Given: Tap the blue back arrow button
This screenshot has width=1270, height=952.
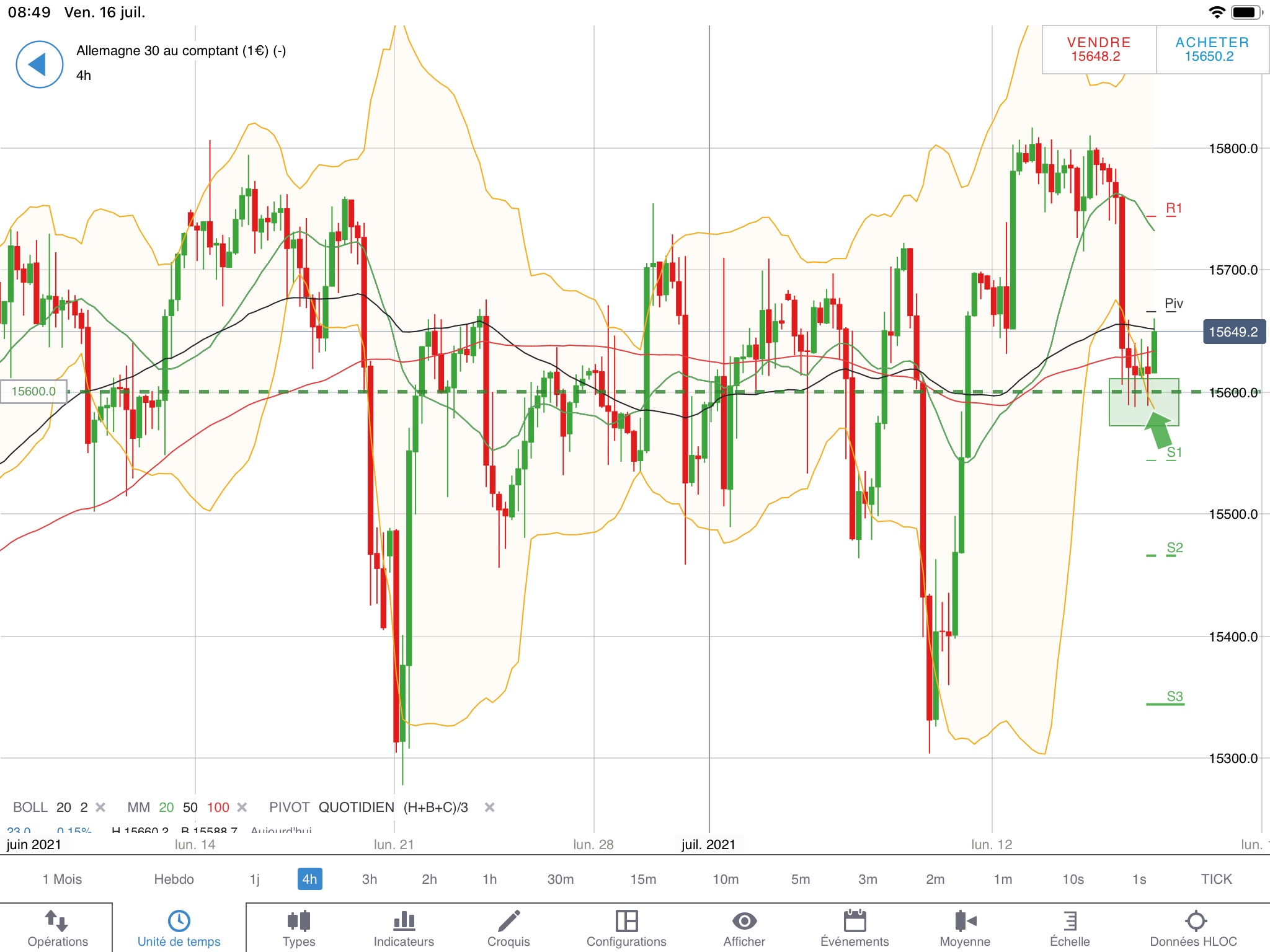Looking at the screenshot, I should click(39, 64).
